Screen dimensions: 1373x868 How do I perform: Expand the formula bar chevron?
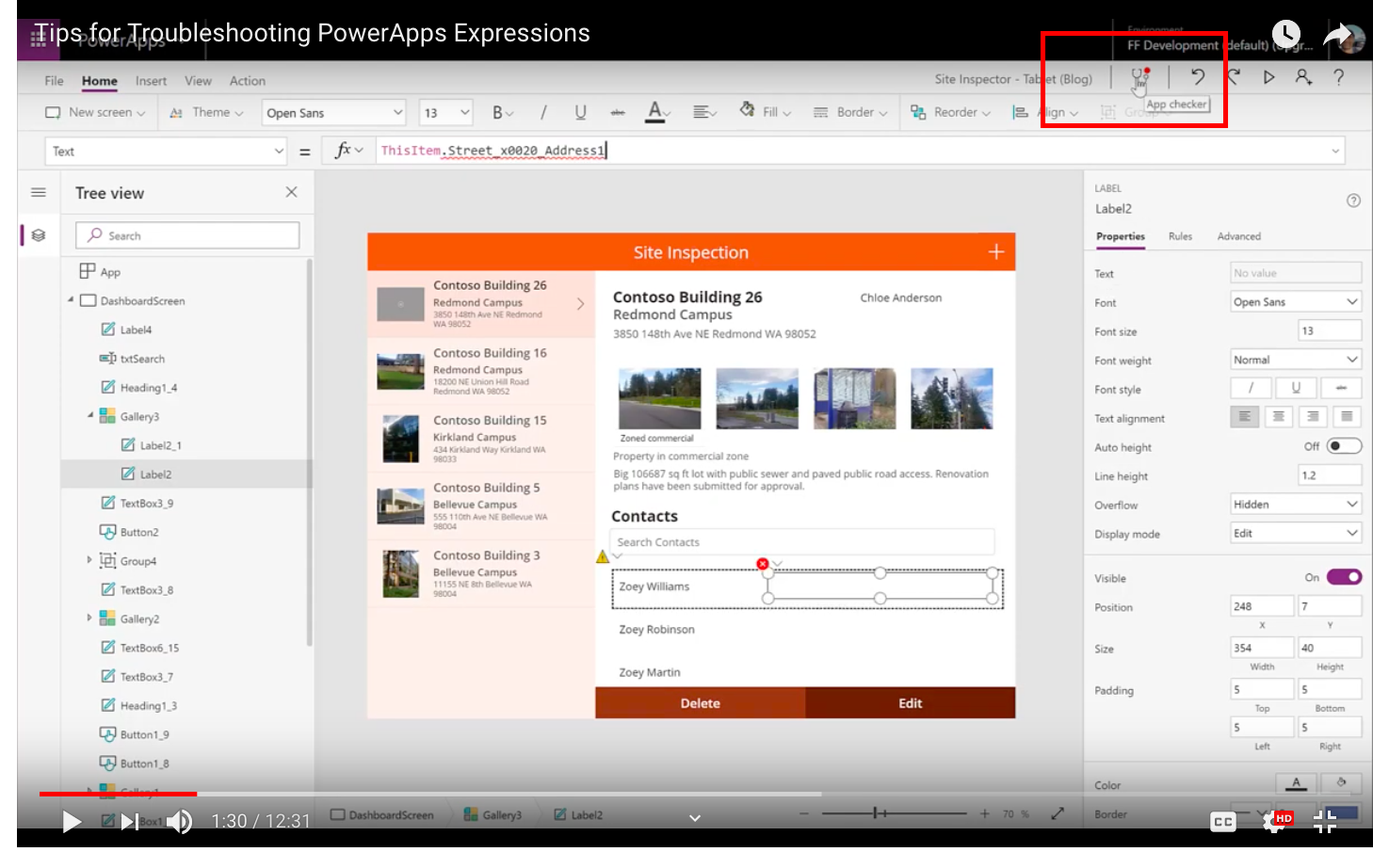click(x=1335, y=151)
